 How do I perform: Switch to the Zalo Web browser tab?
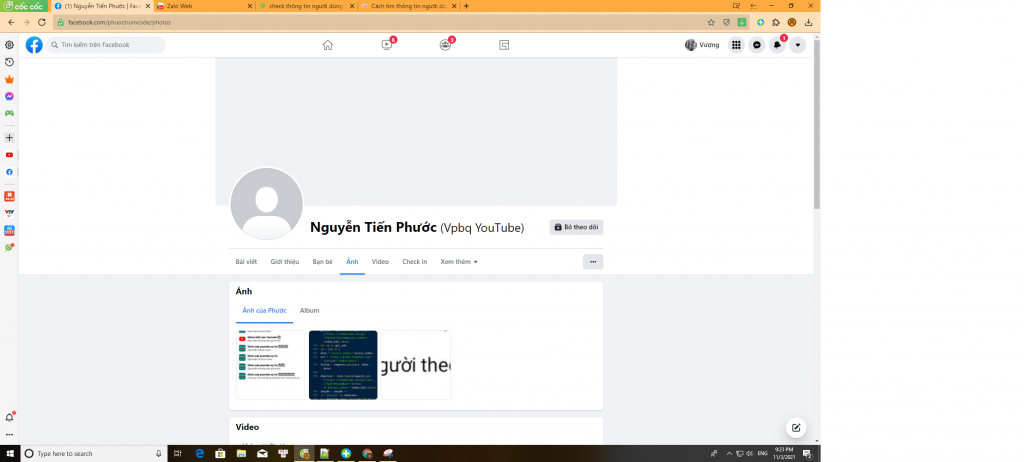tap(200, 6)
